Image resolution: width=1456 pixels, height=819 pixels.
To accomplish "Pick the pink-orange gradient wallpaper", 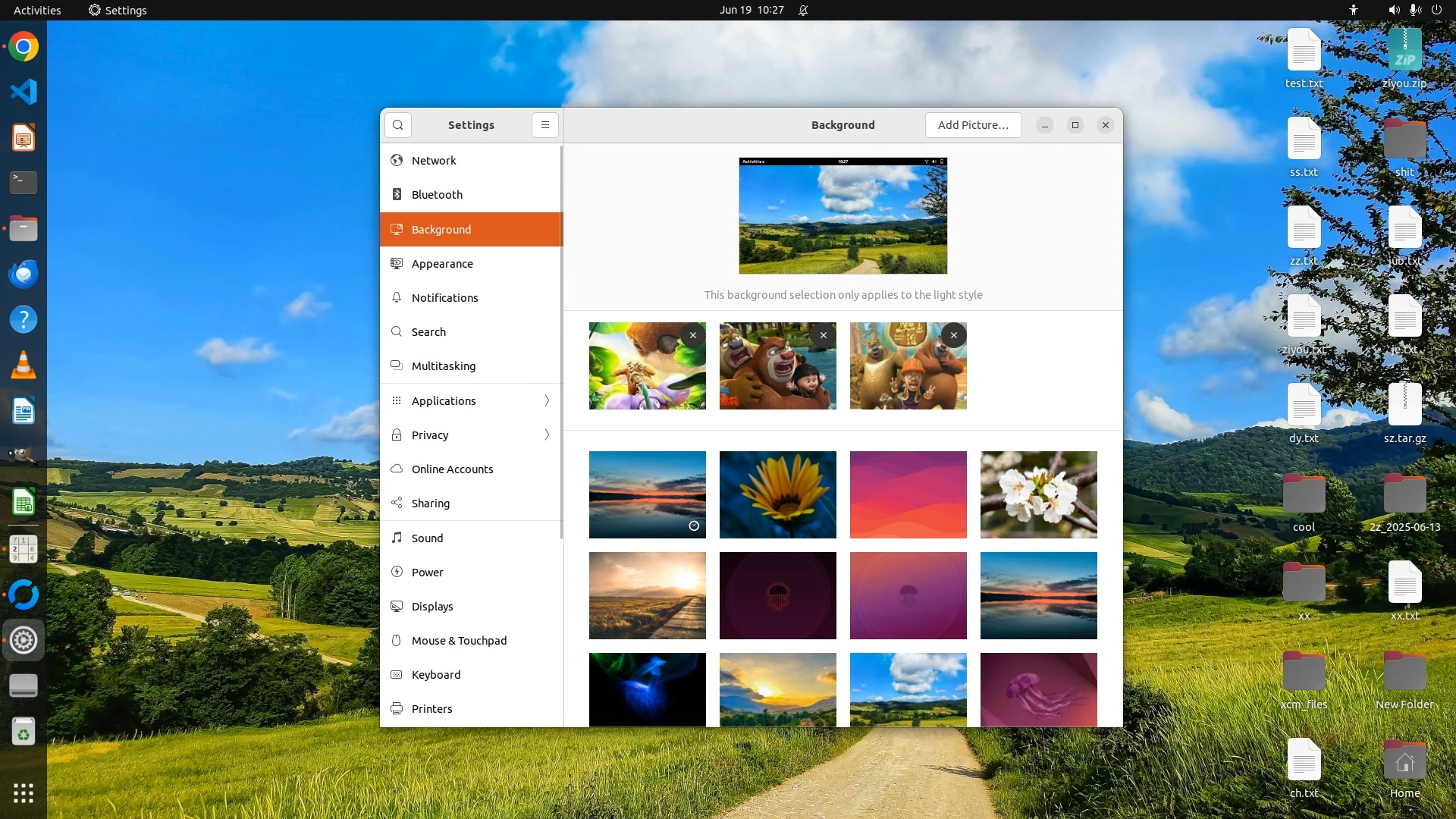I will click(x=908, y=494).
